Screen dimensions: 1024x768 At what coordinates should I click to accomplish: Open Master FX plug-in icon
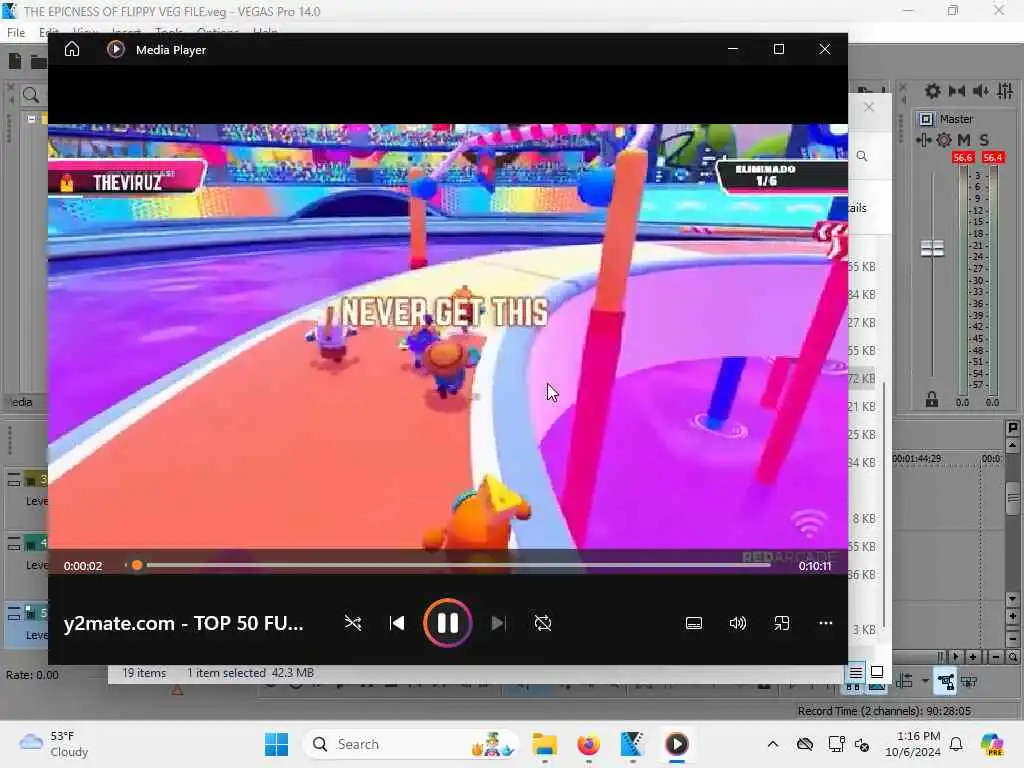(x=923, y=140)
